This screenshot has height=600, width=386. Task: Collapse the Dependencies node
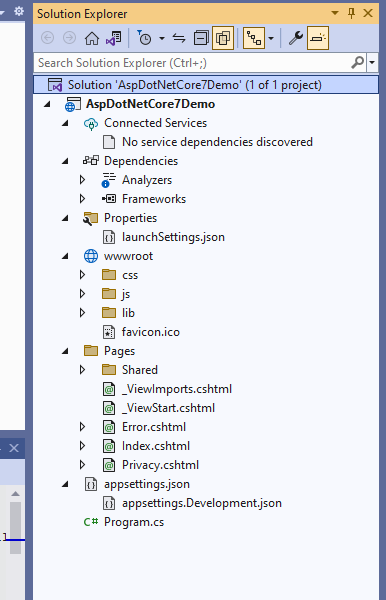65,161
